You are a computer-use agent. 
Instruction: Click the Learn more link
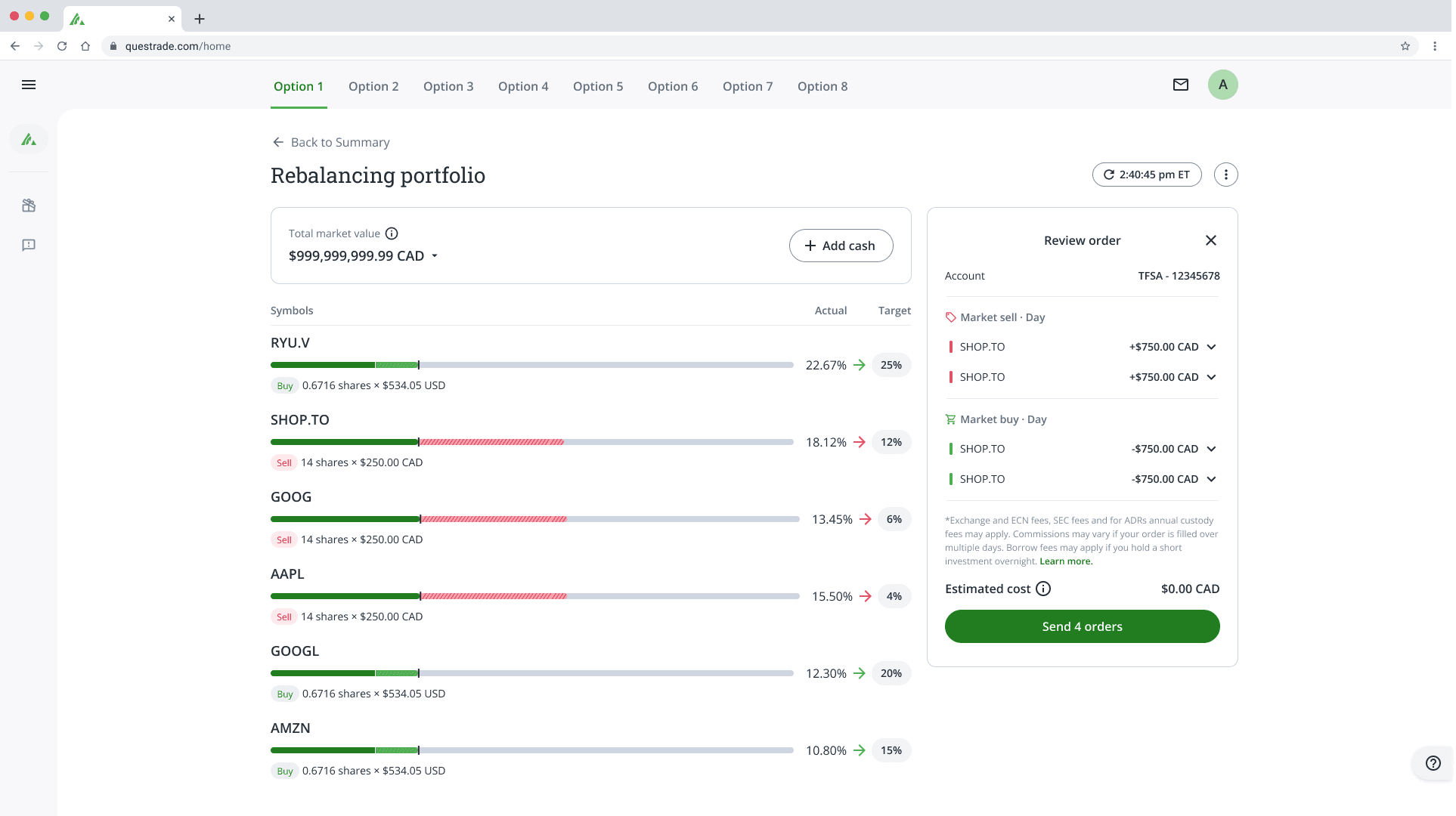pos(1065,561)
